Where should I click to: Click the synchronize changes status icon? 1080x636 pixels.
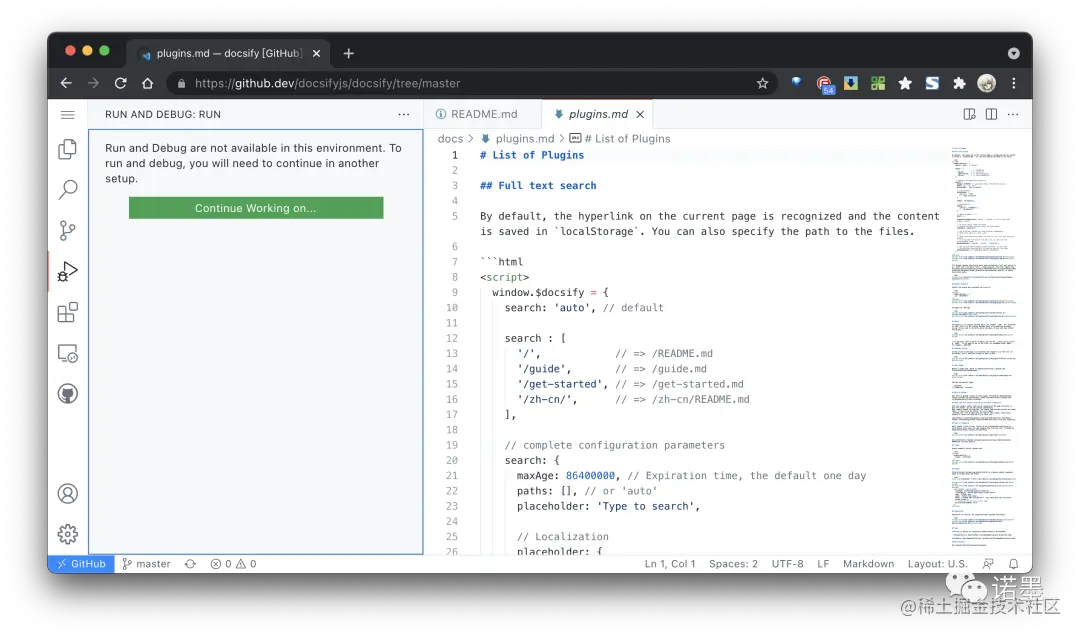point(190,564)
